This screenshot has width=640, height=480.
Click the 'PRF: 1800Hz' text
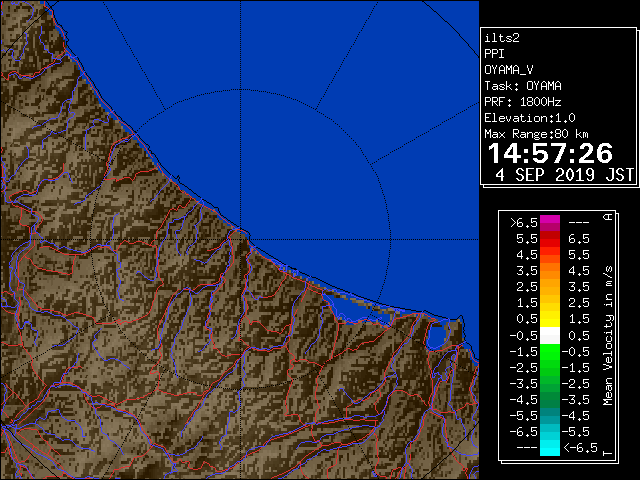coord(523,102)
